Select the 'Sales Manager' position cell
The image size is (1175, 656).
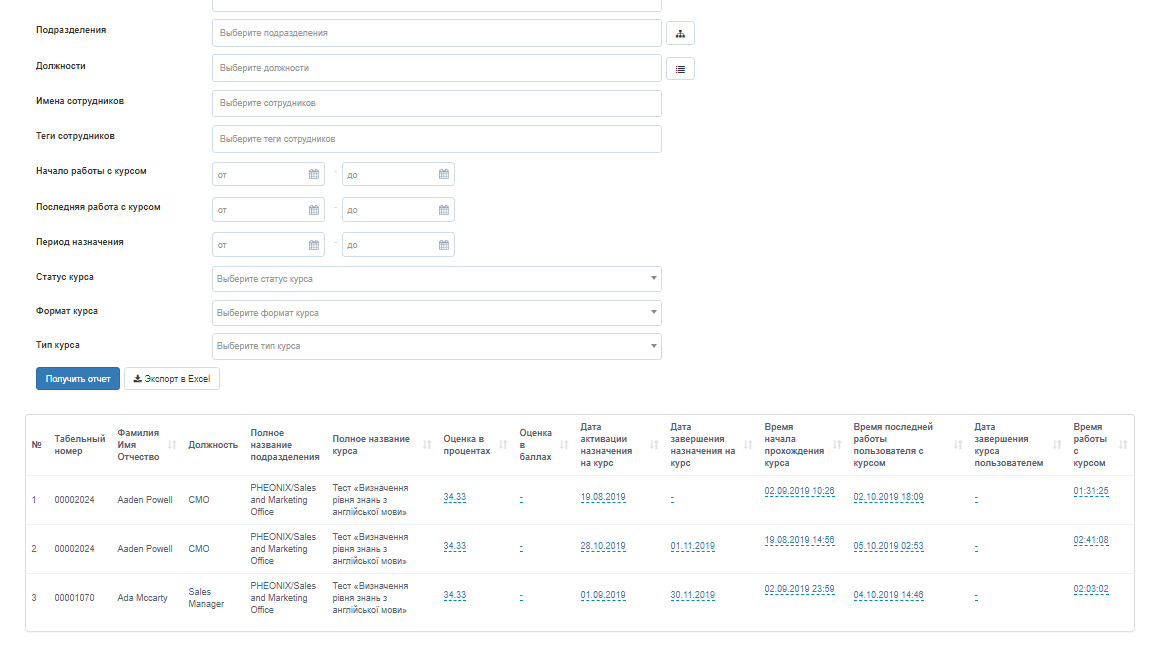click(206, 598)
